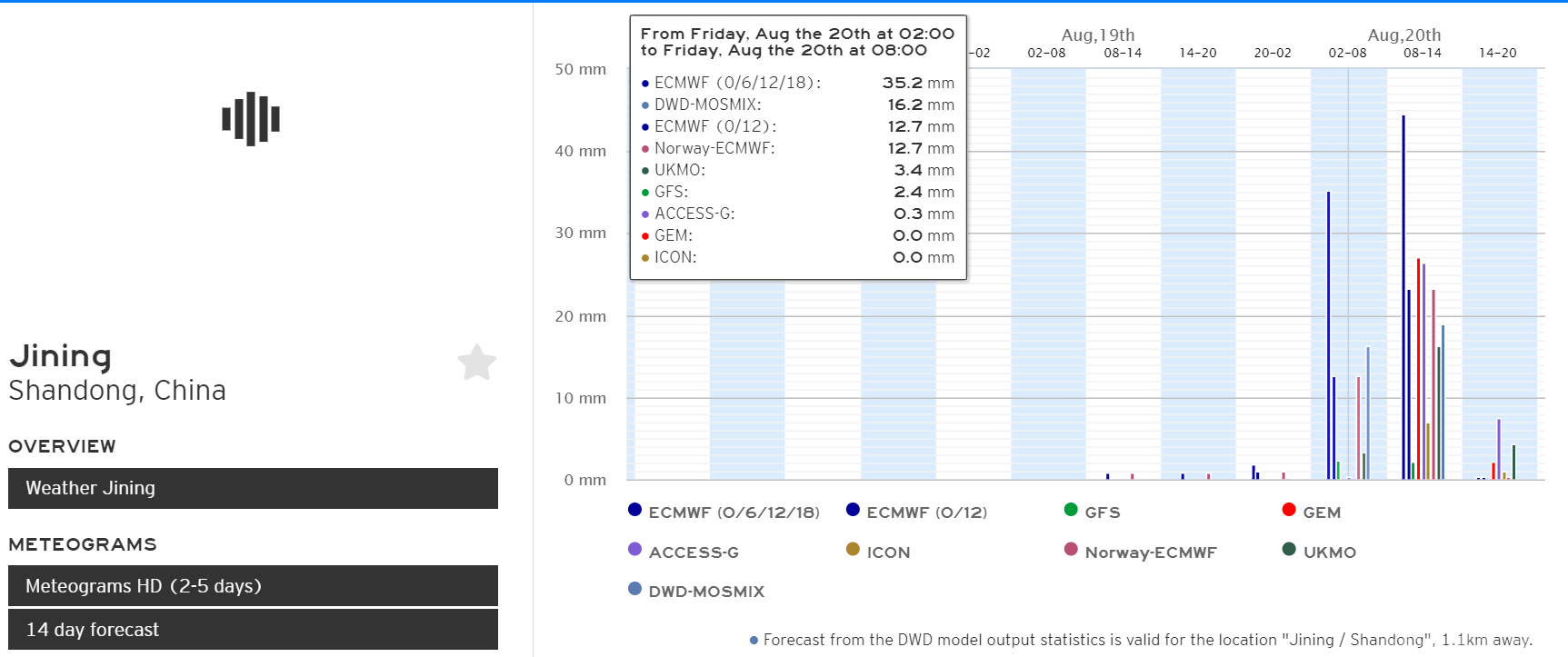The width and height of the screenshot is (1568, 657).
Task: Click the tooltip GEM 0.0 mm row
Action: (x=798, y=235)
